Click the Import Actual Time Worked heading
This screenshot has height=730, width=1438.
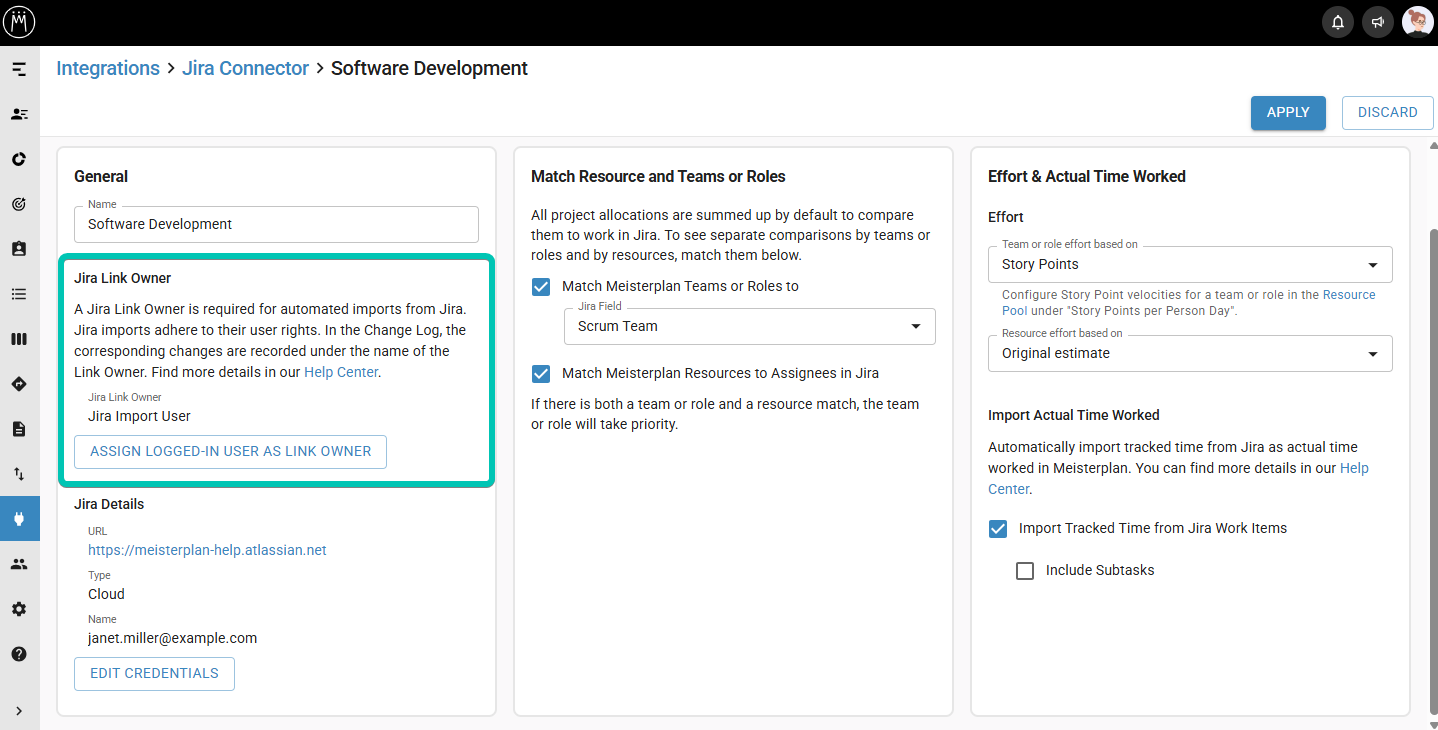coord(1074,415)
